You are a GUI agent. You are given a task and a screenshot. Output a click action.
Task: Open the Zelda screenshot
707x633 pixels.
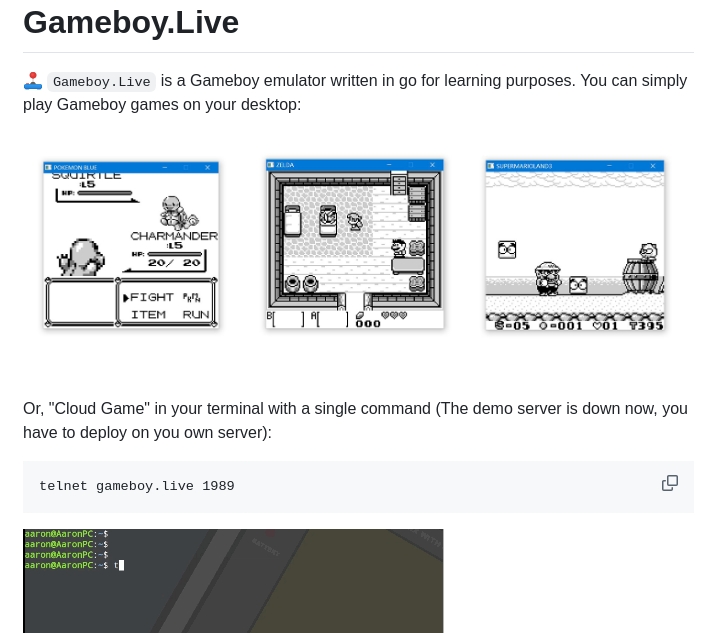pos(355,244)
